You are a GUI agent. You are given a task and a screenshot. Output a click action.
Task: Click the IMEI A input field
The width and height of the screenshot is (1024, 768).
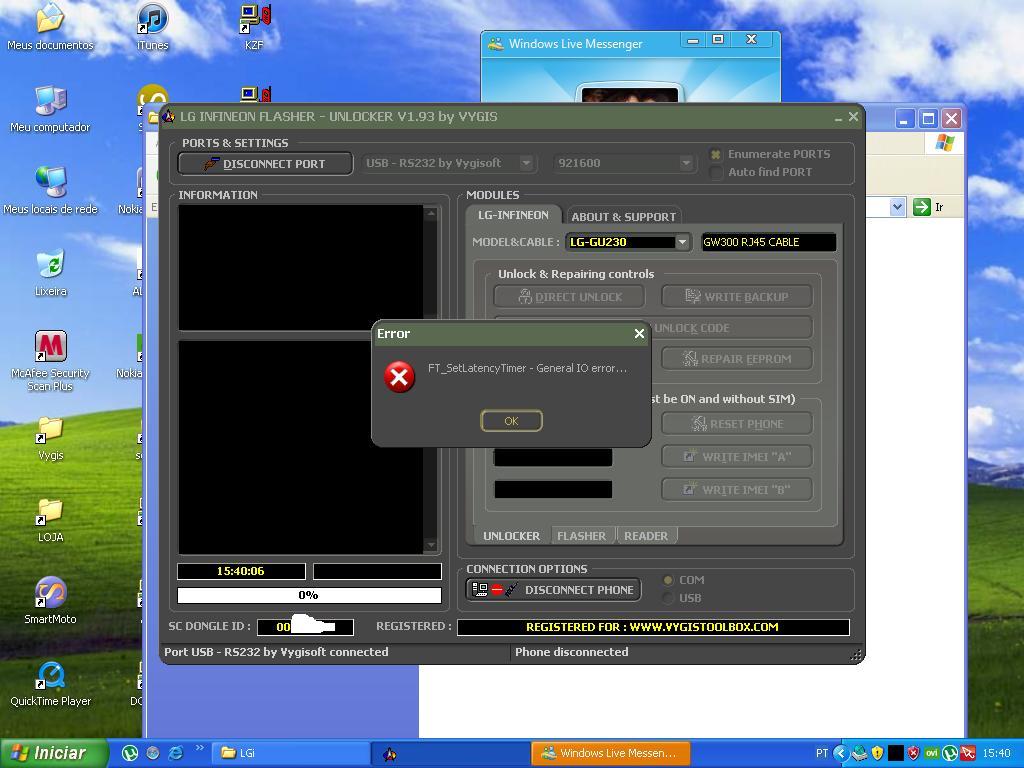tap(553, 457)
